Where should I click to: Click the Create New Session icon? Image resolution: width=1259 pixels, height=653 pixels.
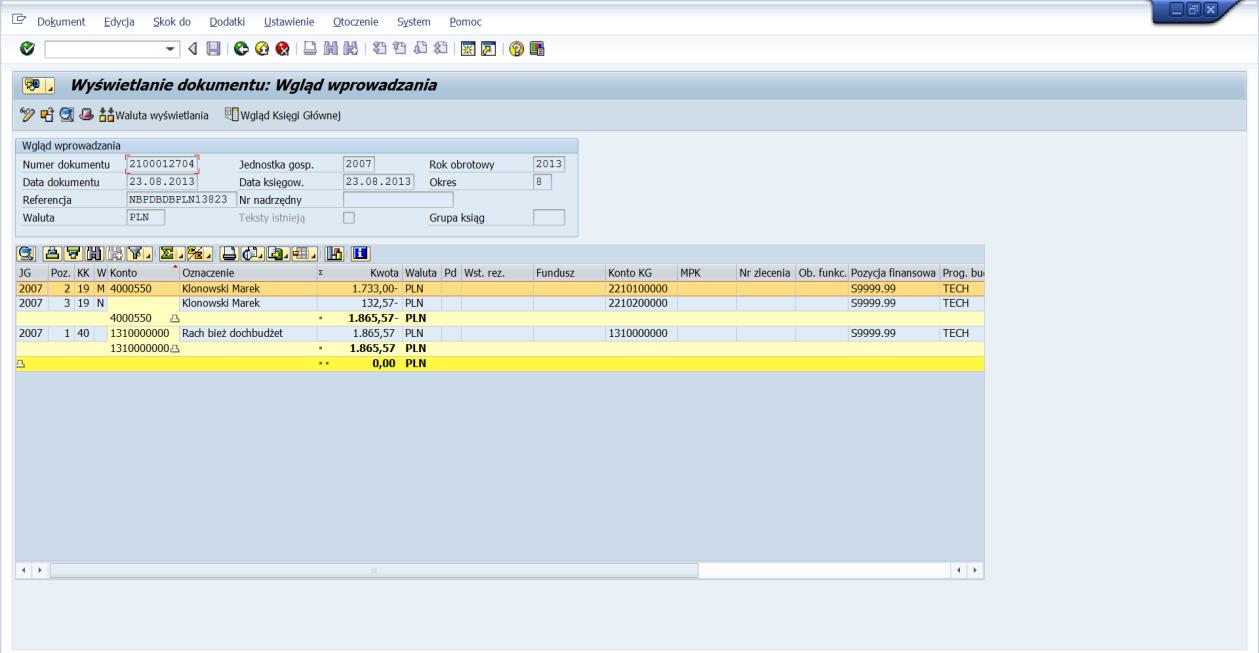point(466,48)
